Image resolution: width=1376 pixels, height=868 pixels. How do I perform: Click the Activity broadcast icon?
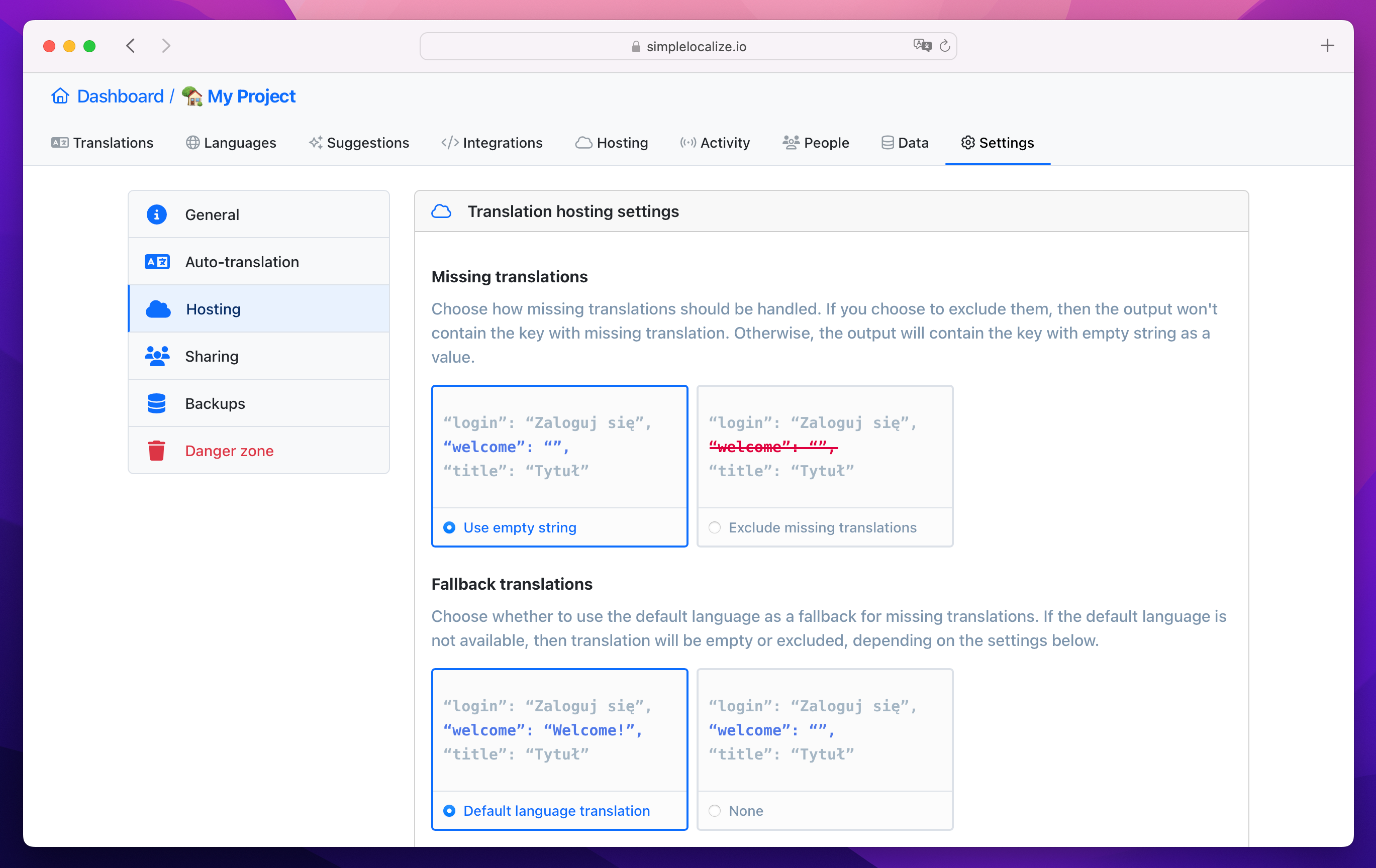click(x=688, y=143)
